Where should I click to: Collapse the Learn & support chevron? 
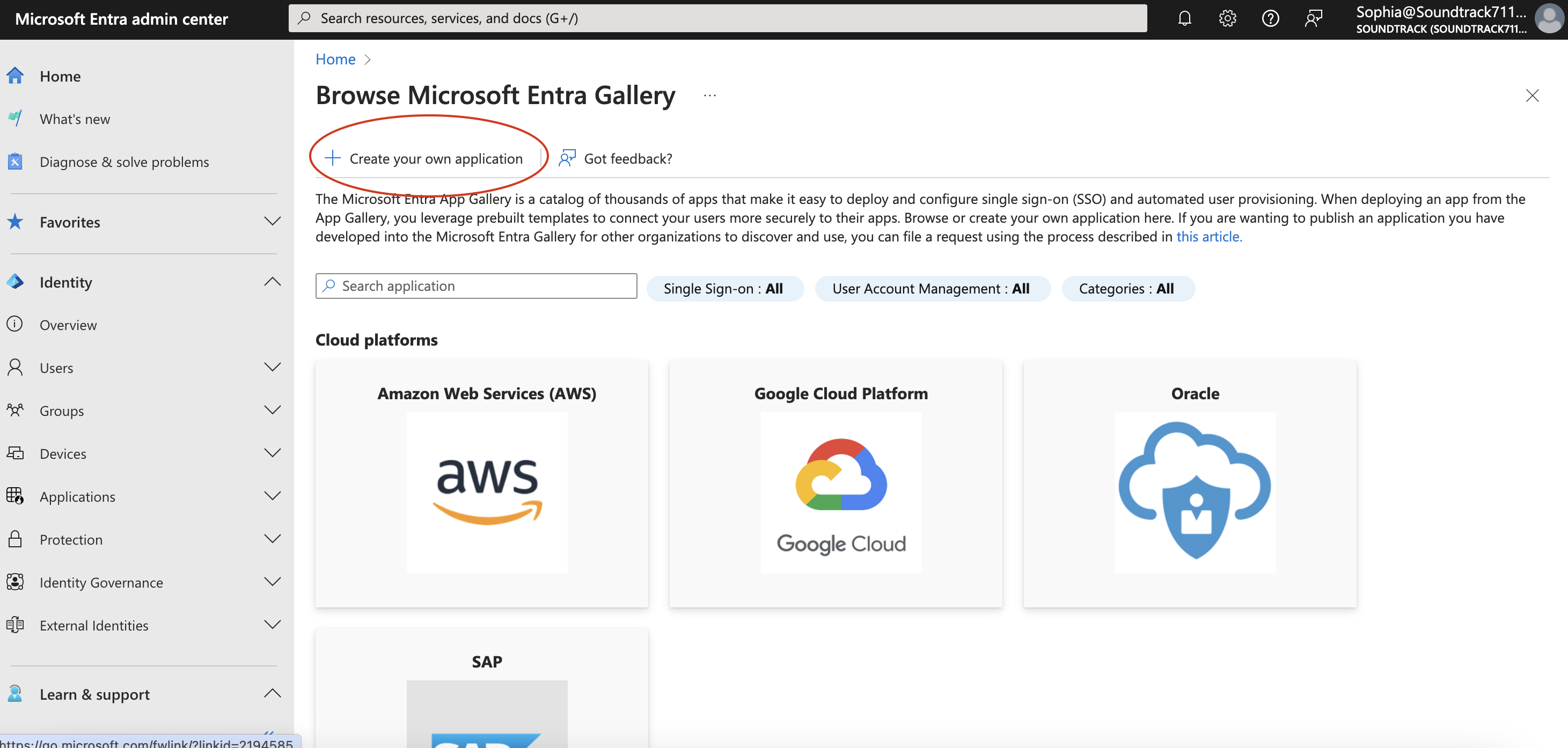273,693
